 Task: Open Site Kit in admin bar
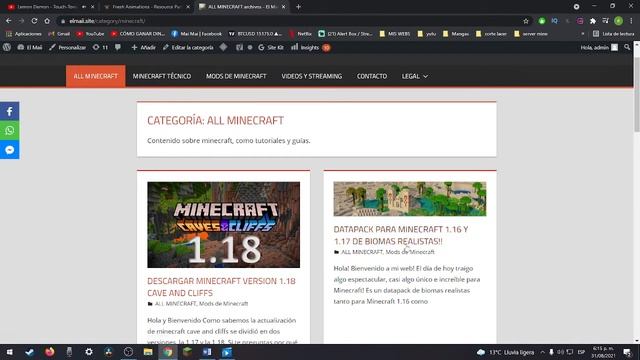tap(271, 47)
